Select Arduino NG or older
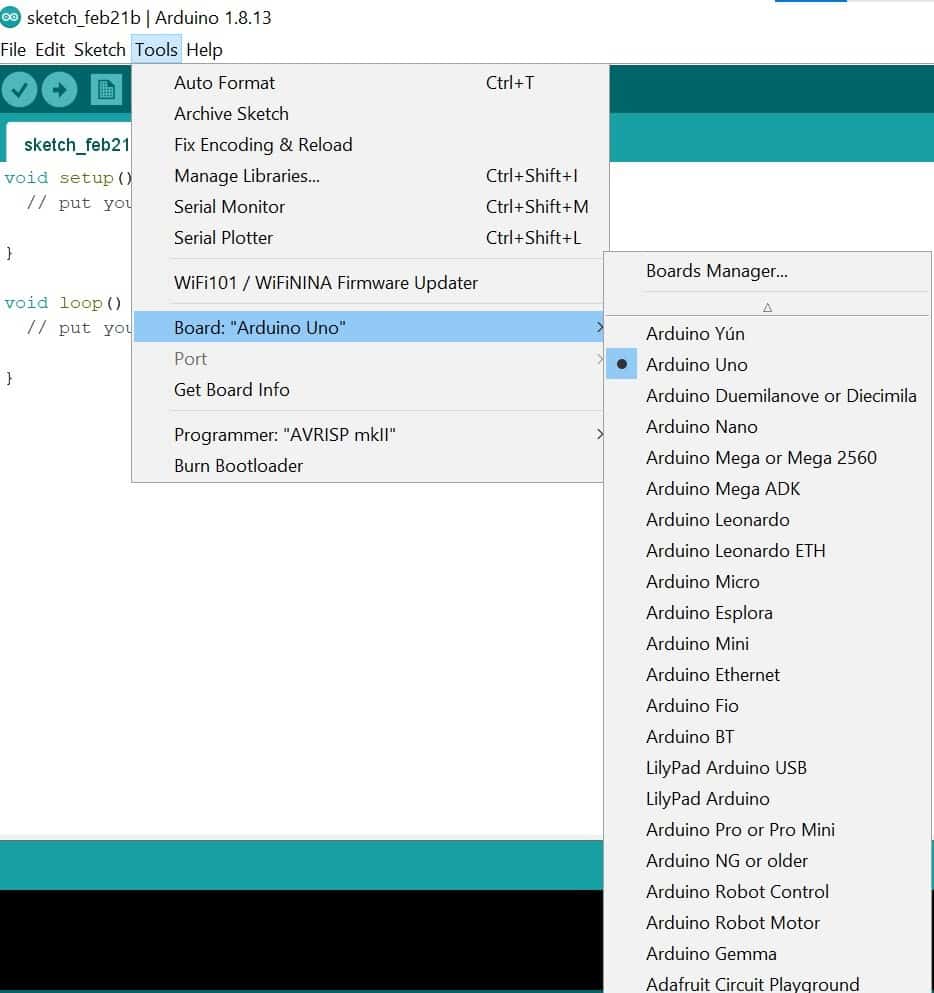 (767, 861)
